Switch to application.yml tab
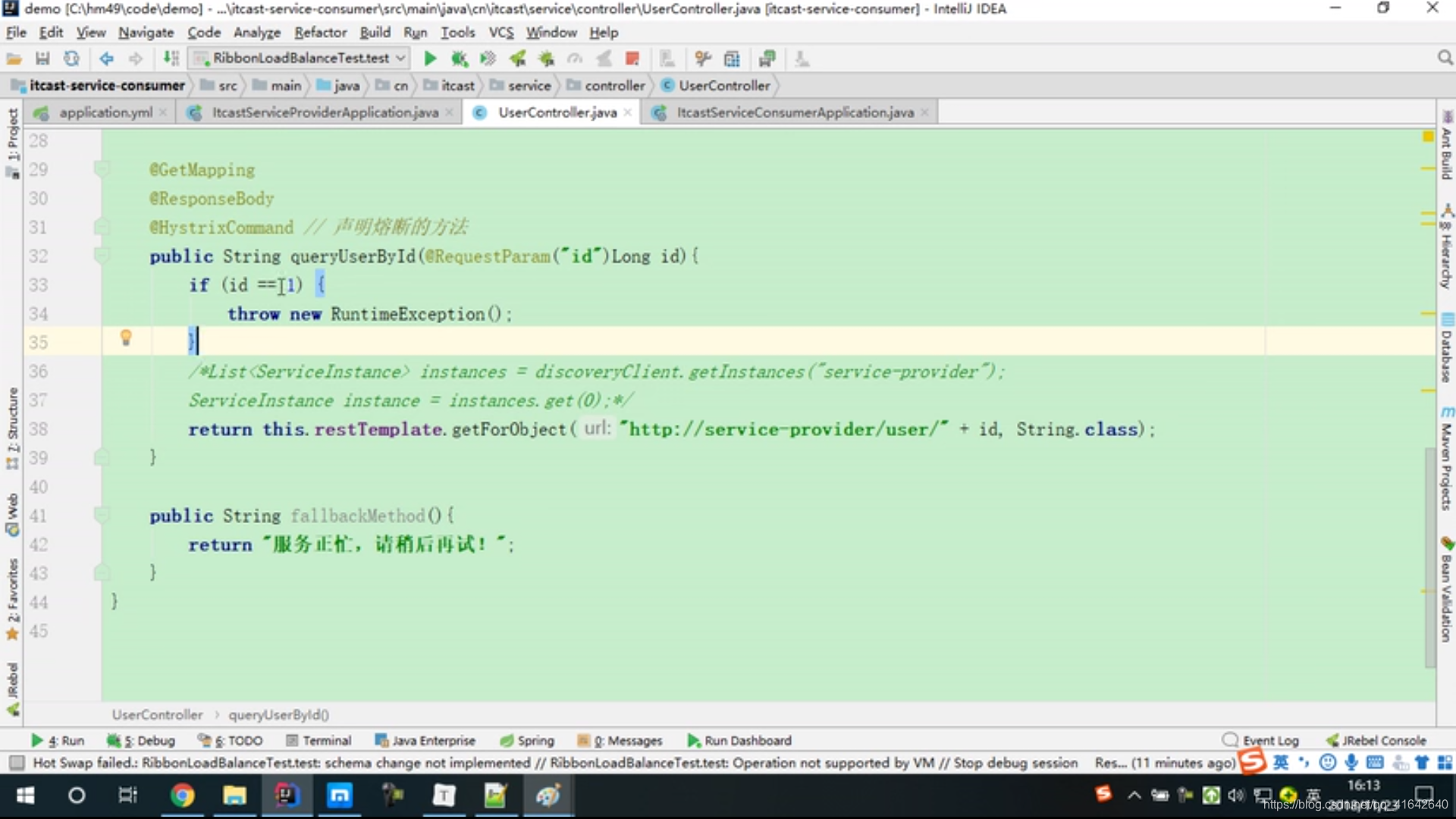The height and width of the screenshot is (819, 1456). 105,112
